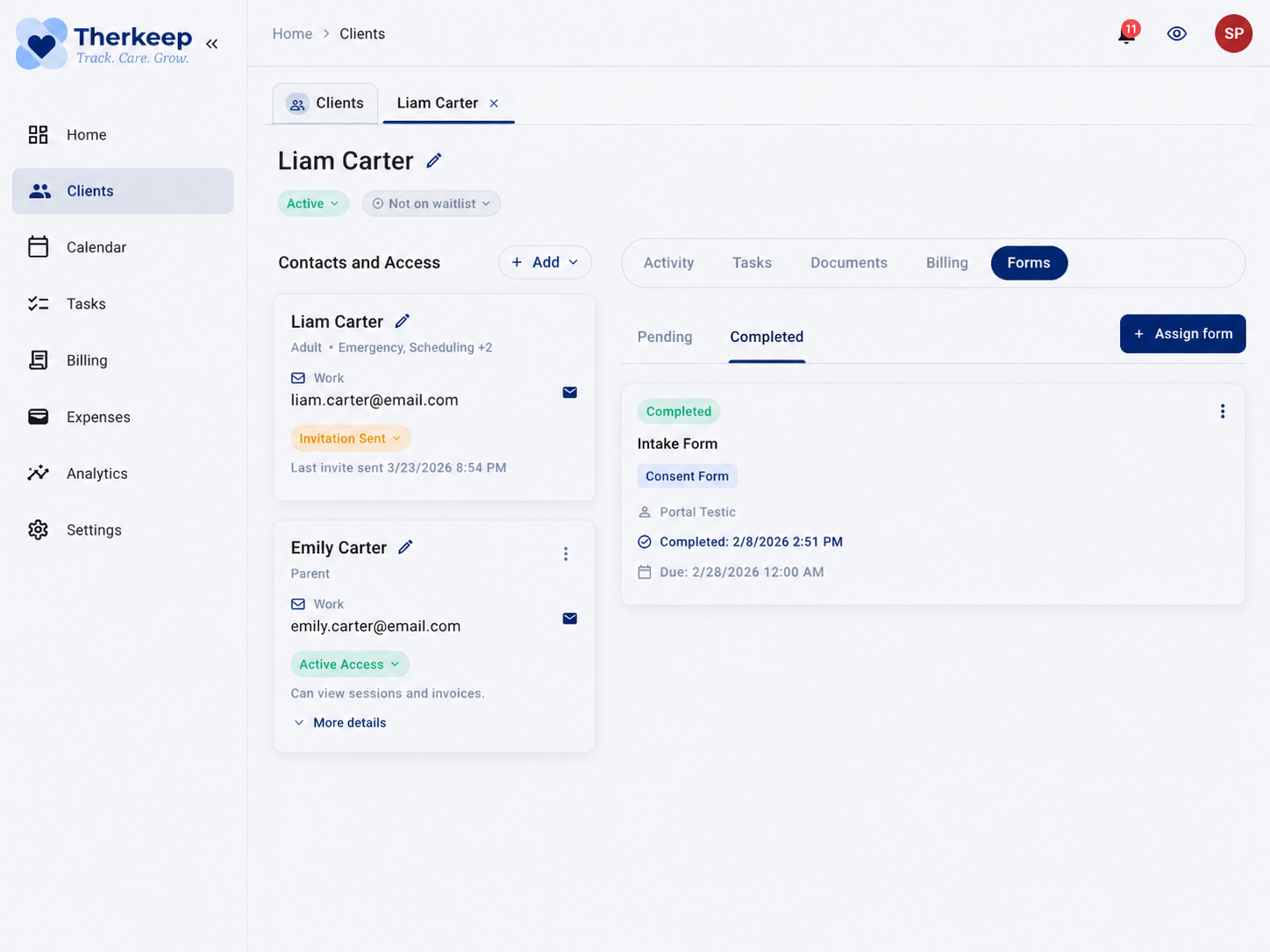Viewport: 1270px width, 952px height.
Task: Open the Active status dropdown
Action: pyautogui.click(x=313, y=204)
